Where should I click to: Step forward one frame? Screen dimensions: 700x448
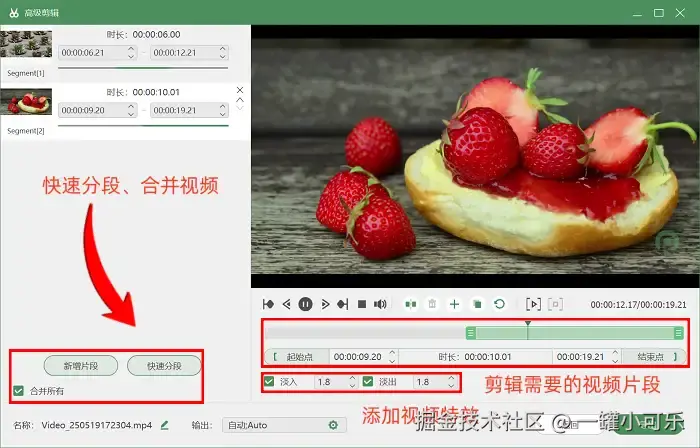point(325,304)
